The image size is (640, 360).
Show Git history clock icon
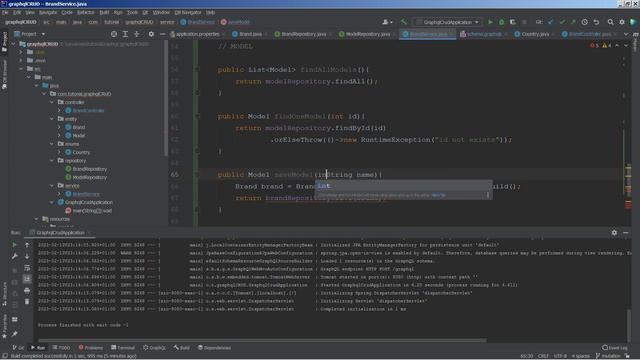(584, 22)
